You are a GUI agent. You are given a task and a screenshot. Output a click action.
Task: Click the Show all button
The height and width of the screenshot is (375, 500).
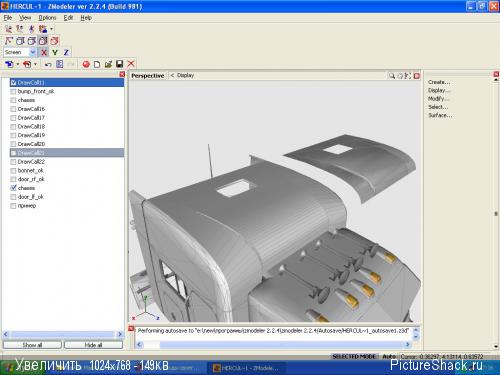click(x=32, y=345)
